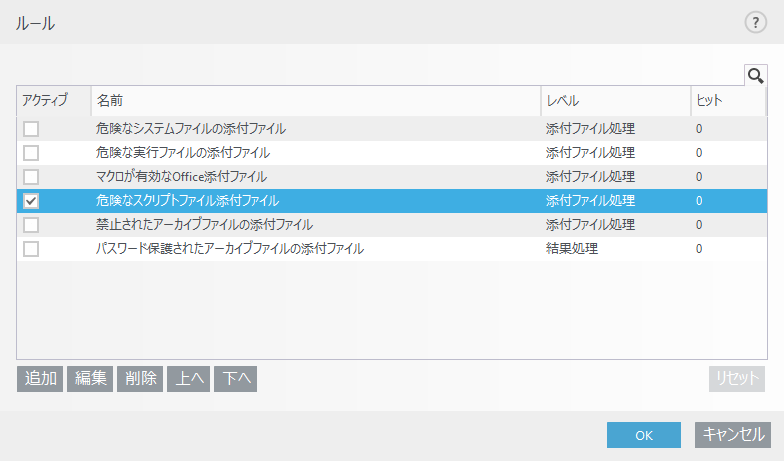The image size is (784, 461).
Task: Select row パスワード保護されたアーカイブファイルの添付ファイル
Action: tap(392, 249)
